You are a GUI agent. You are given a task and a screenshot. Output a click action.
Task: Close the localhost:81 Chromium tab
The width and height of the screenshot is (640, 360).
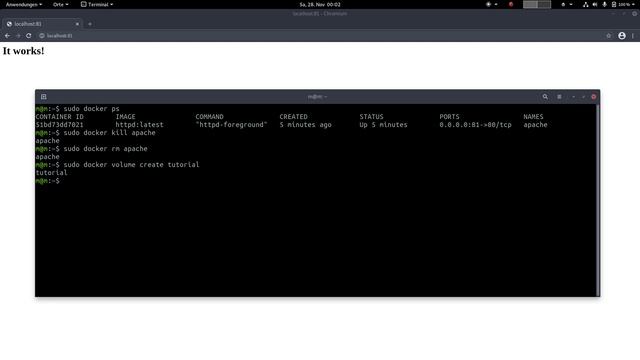click(x=77, y=24)
